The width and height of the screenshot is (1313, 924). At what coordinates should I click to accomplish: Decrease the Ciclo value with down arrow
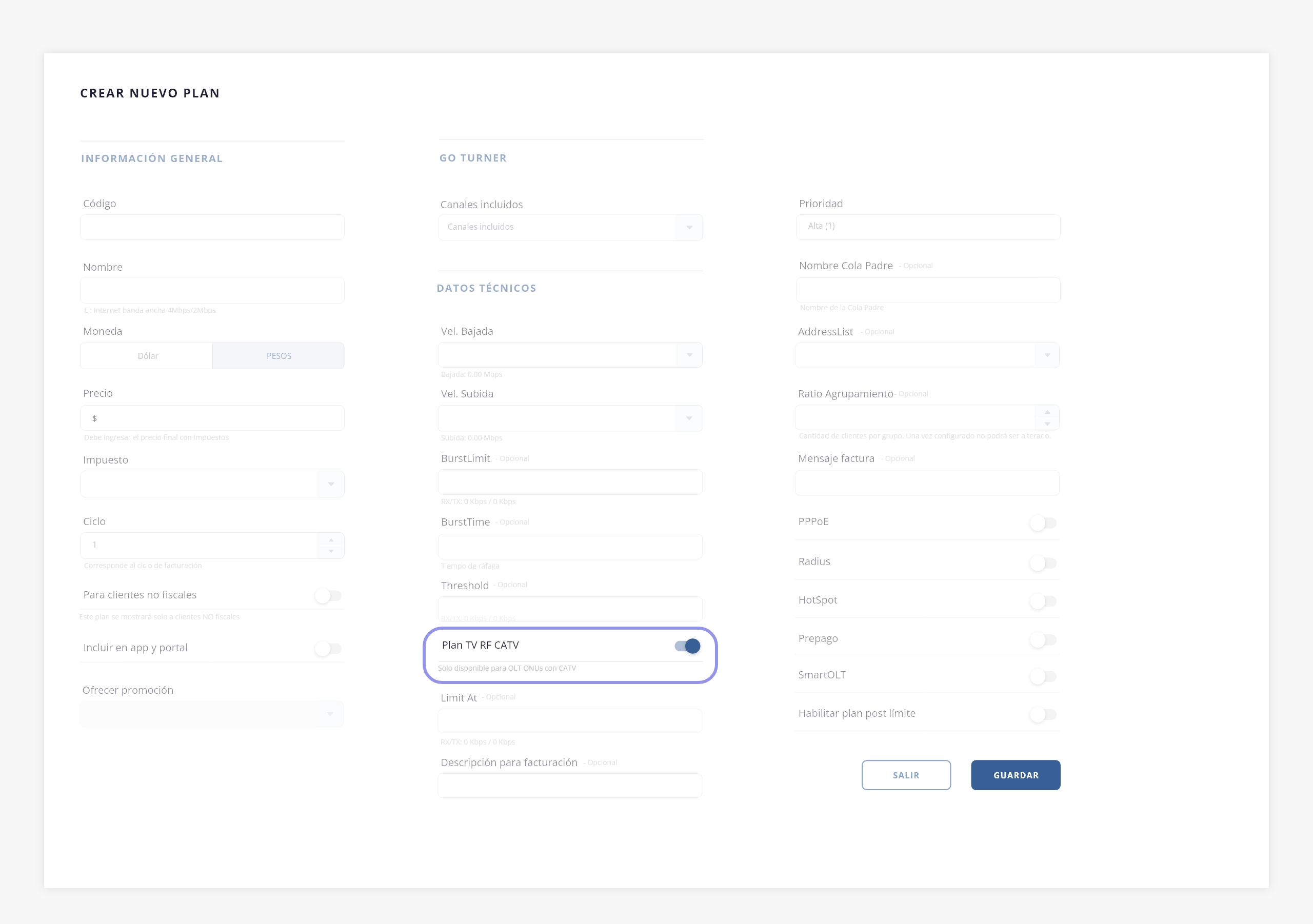[330, 551]
